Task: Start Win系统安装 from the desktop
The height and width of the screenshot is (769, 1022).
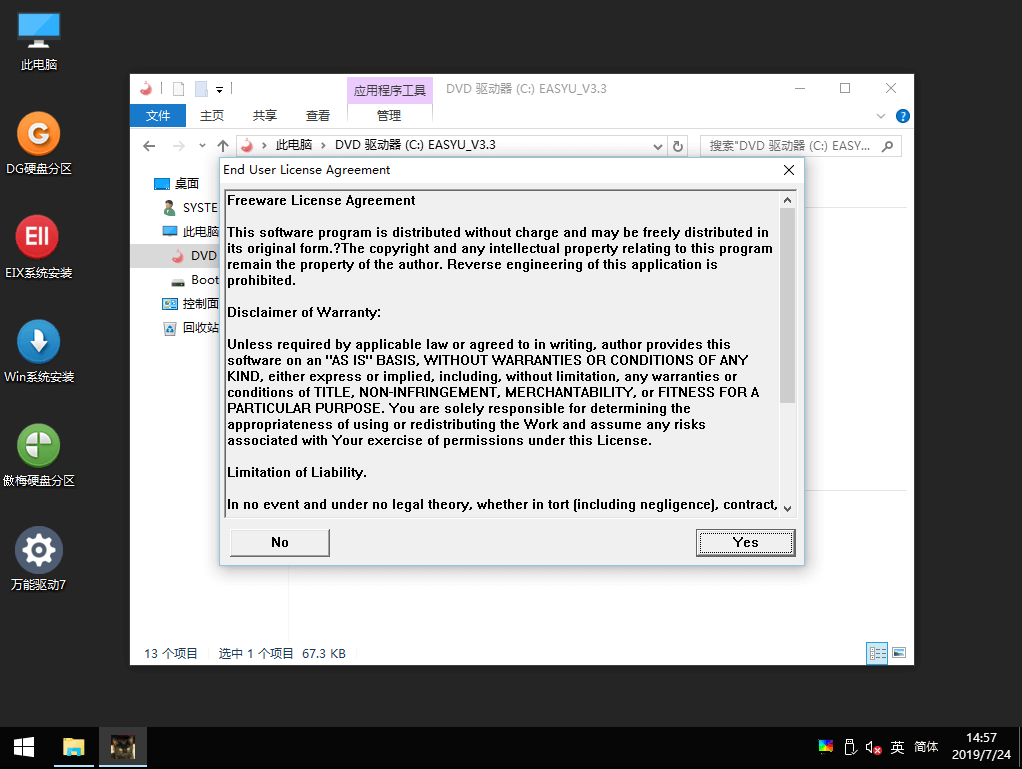Action: 38,340
